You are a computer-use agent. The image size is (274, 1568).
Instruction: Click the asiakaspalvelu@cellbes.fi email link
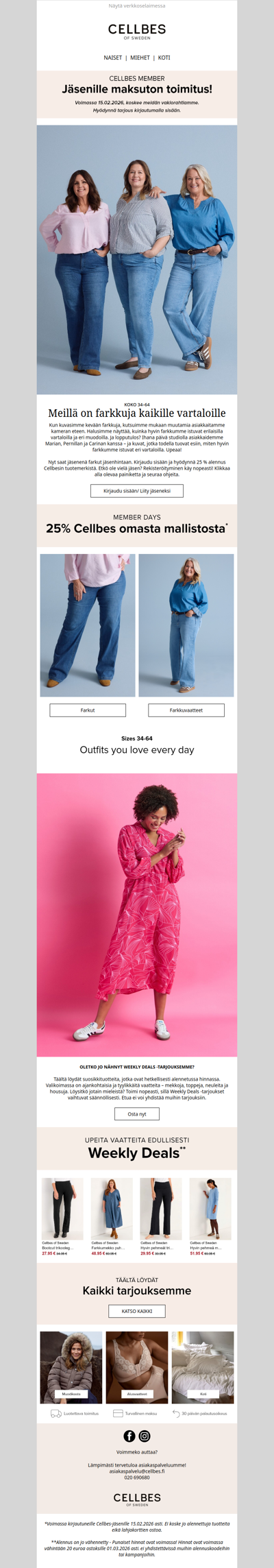137,1471
